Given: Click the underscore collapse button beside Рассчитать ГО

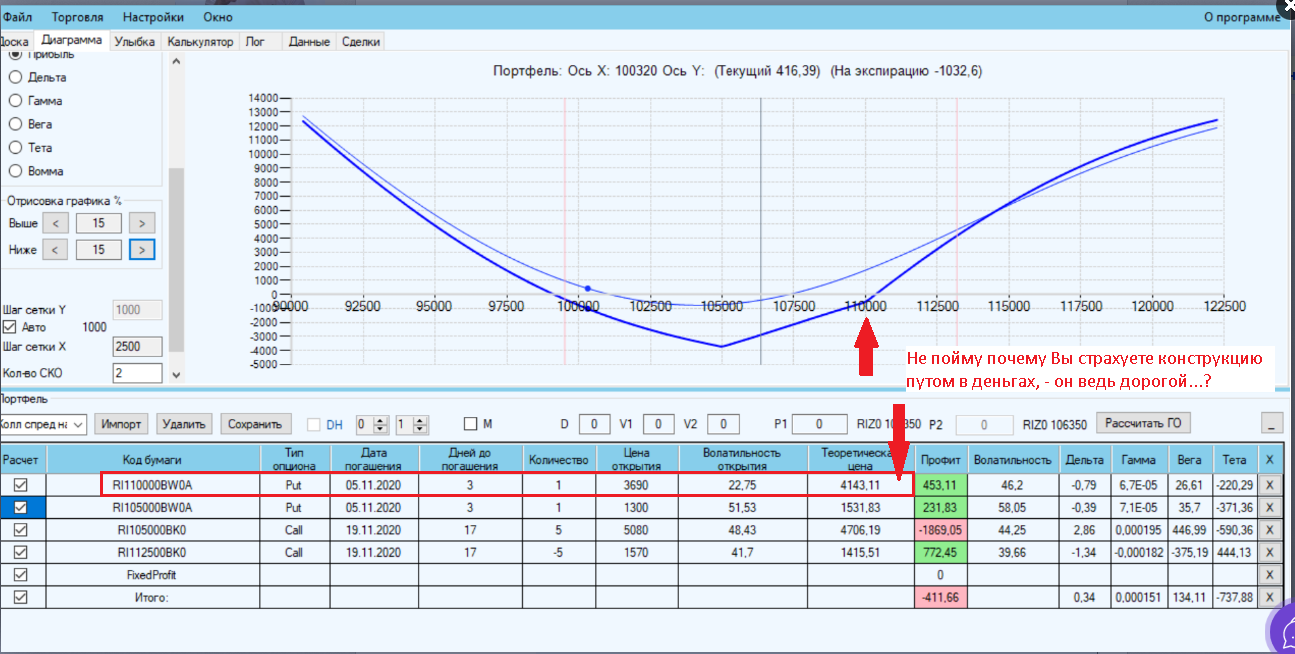Looking at the screenshot, I should (x=1272, y=423).
